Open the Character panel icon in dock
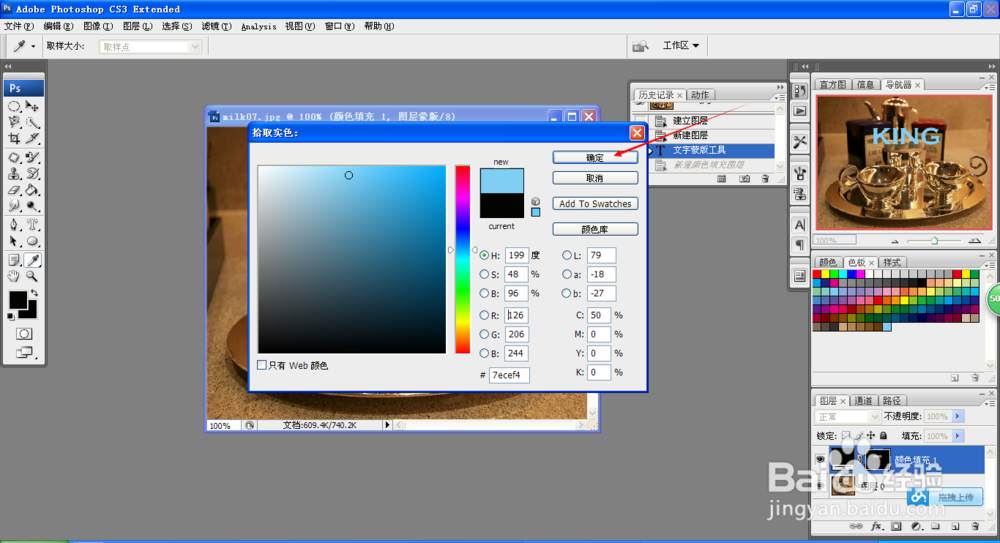This screenshot has width=1000, height=543. [x=800, y=225]
